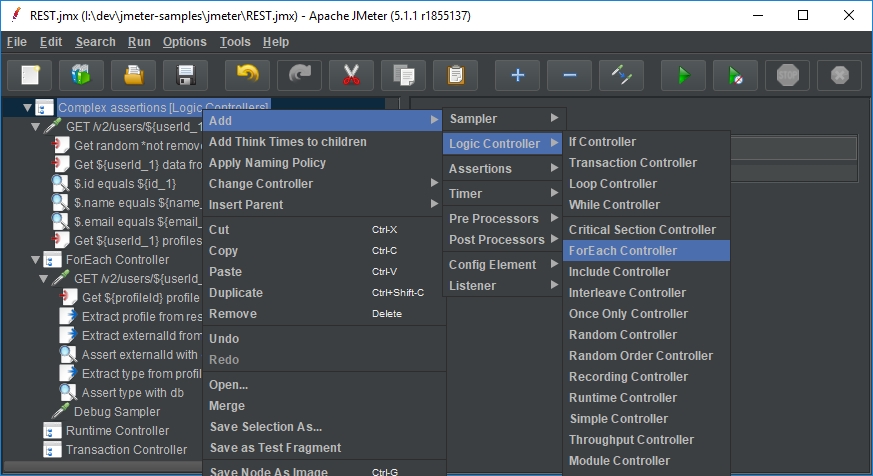Expand the Timer submenu
Image resolution: width=873 pixels, height=476 pixels.
[504, 193]
